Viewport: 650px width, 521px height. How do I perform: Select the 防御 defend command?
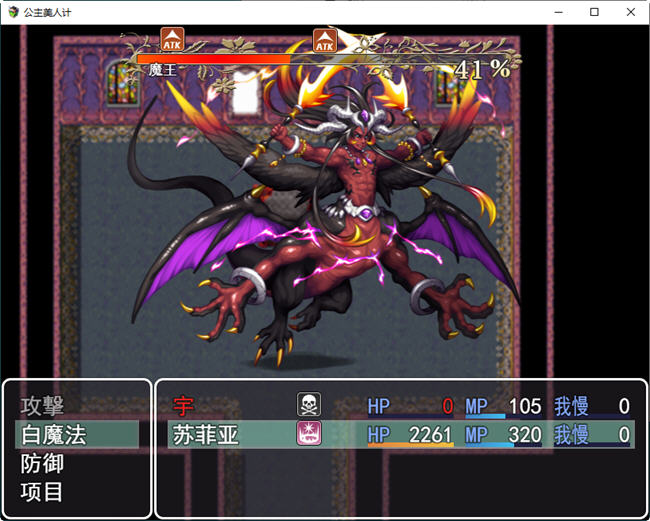coord(42,463)
